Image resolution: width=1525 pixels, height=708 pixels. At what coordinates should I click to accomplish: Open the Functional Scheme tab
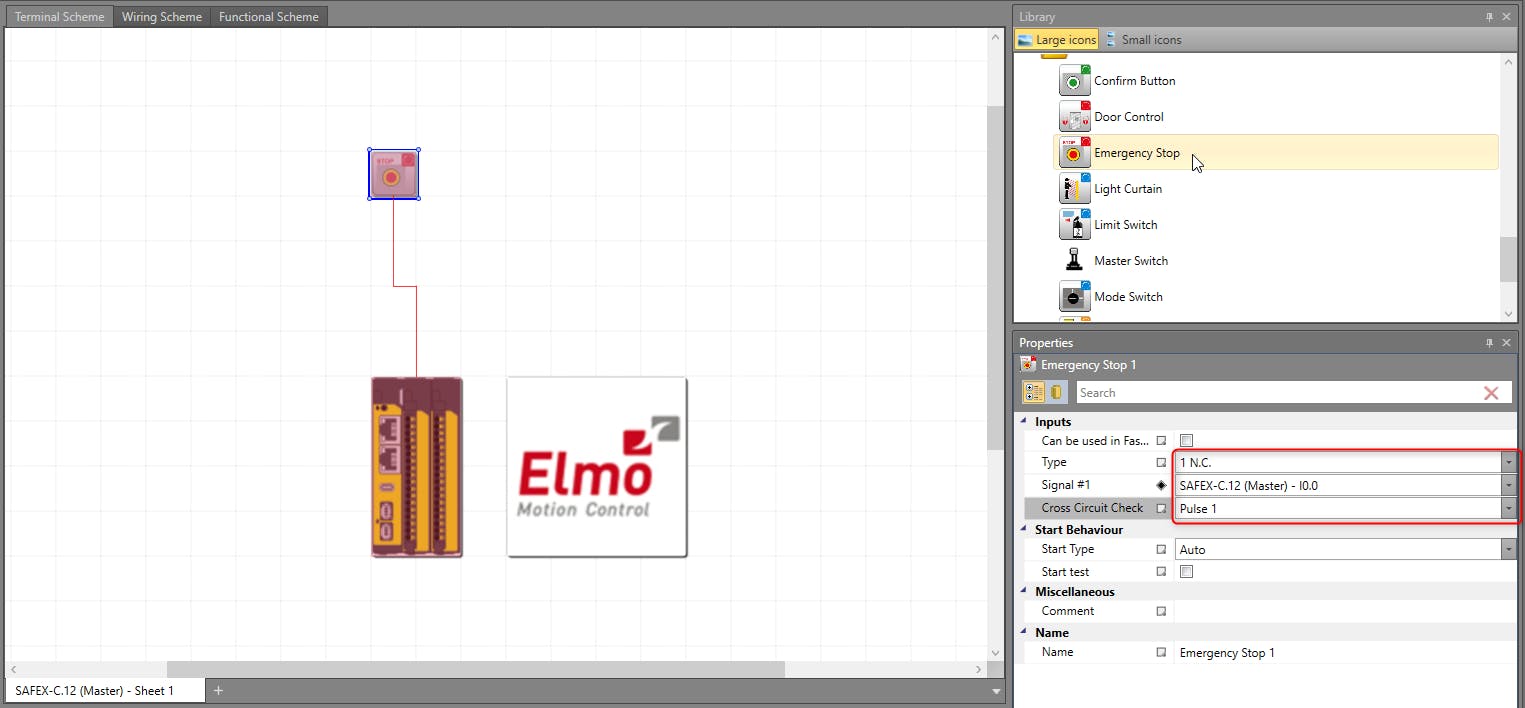(268, 17)
